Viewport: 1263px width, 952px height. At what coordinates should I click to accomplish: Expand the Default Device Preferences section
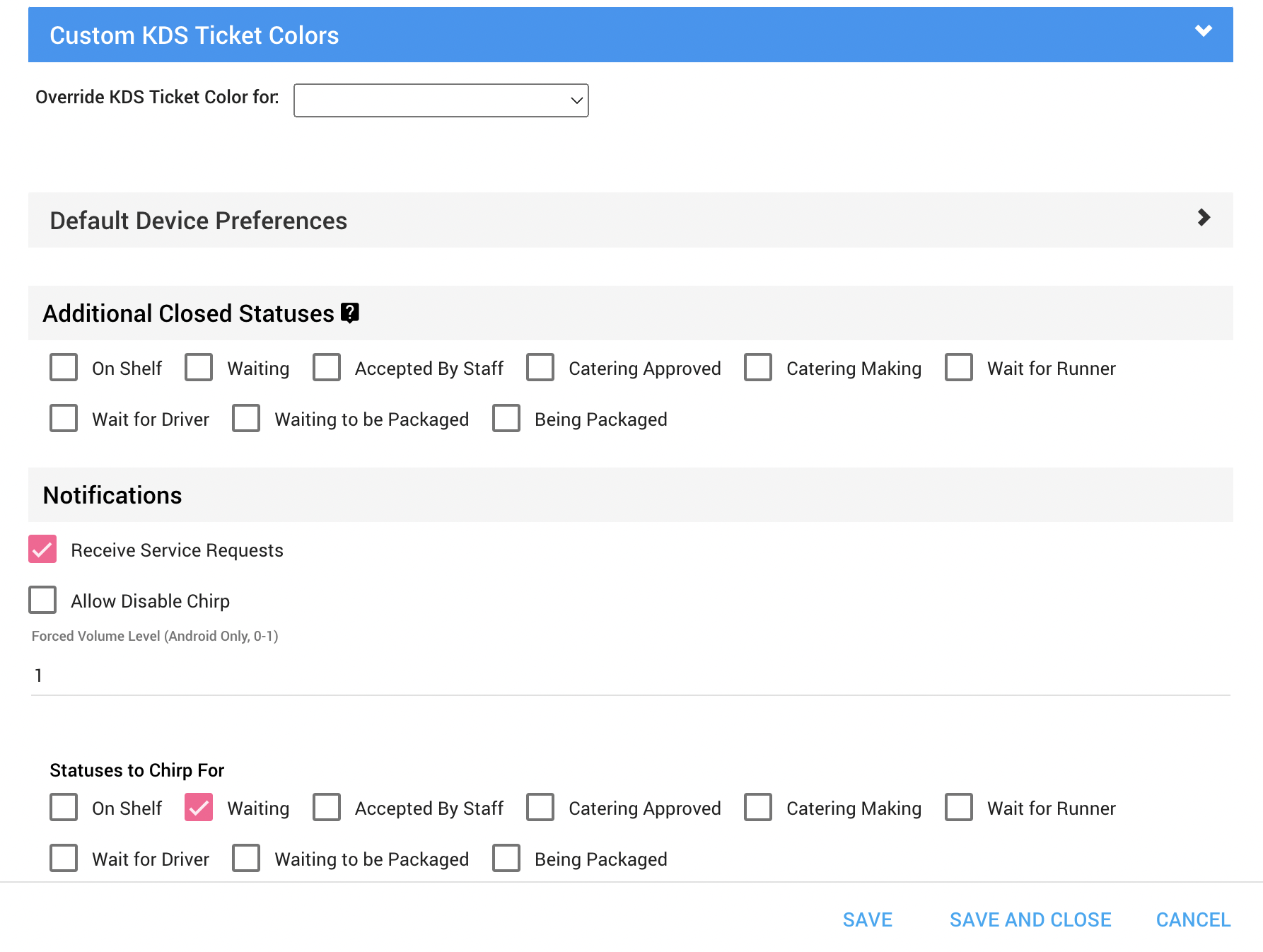coord(1203,218)
